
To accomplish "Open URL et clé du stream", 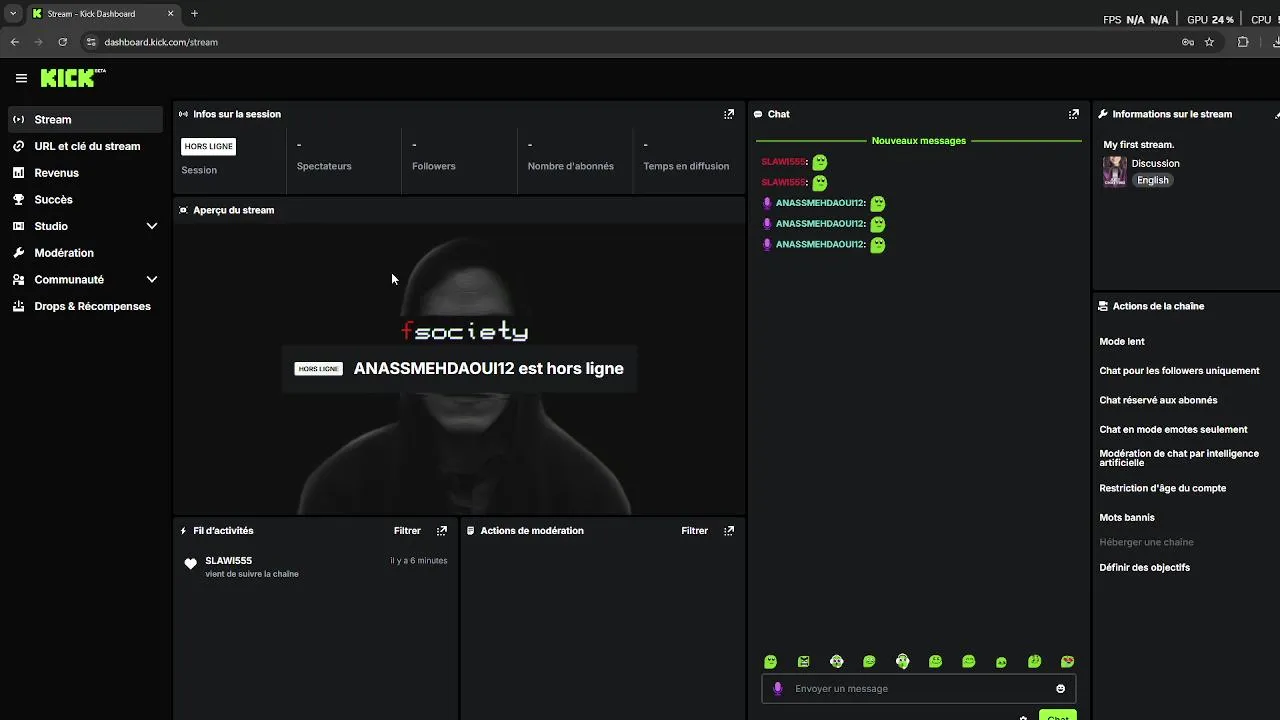I will 84,146.
